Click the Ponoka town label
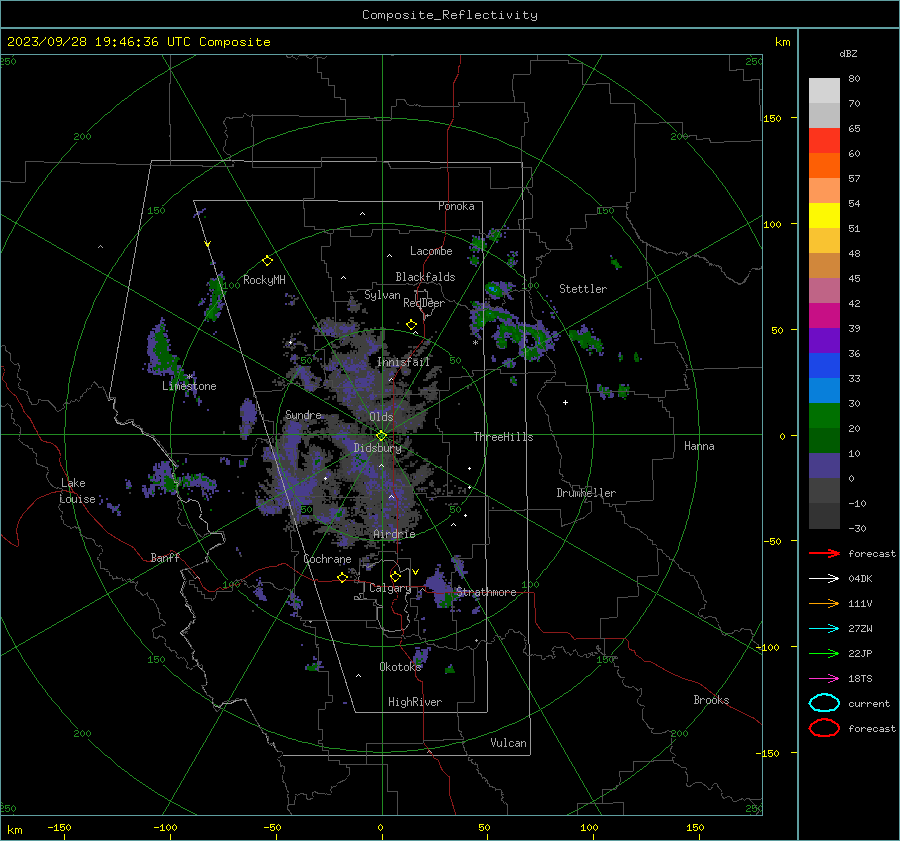The width and height of the screenshot is (900, 841). (x=456, y=206)
